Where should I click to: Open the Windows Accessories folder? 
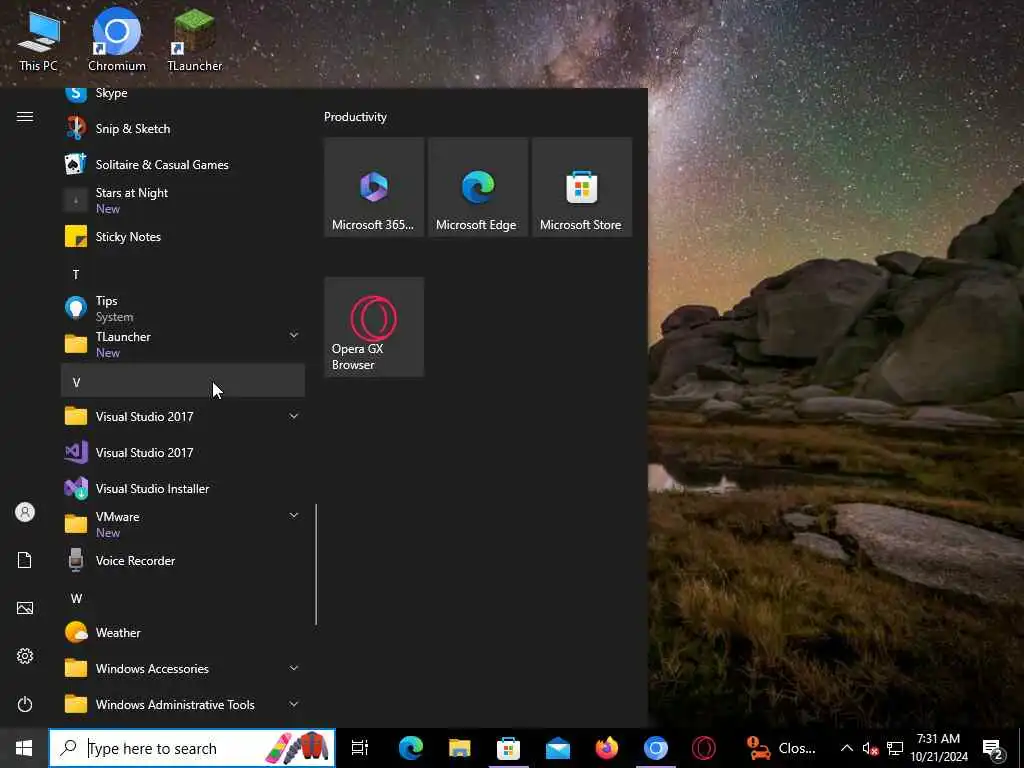[x=183, y=668]
